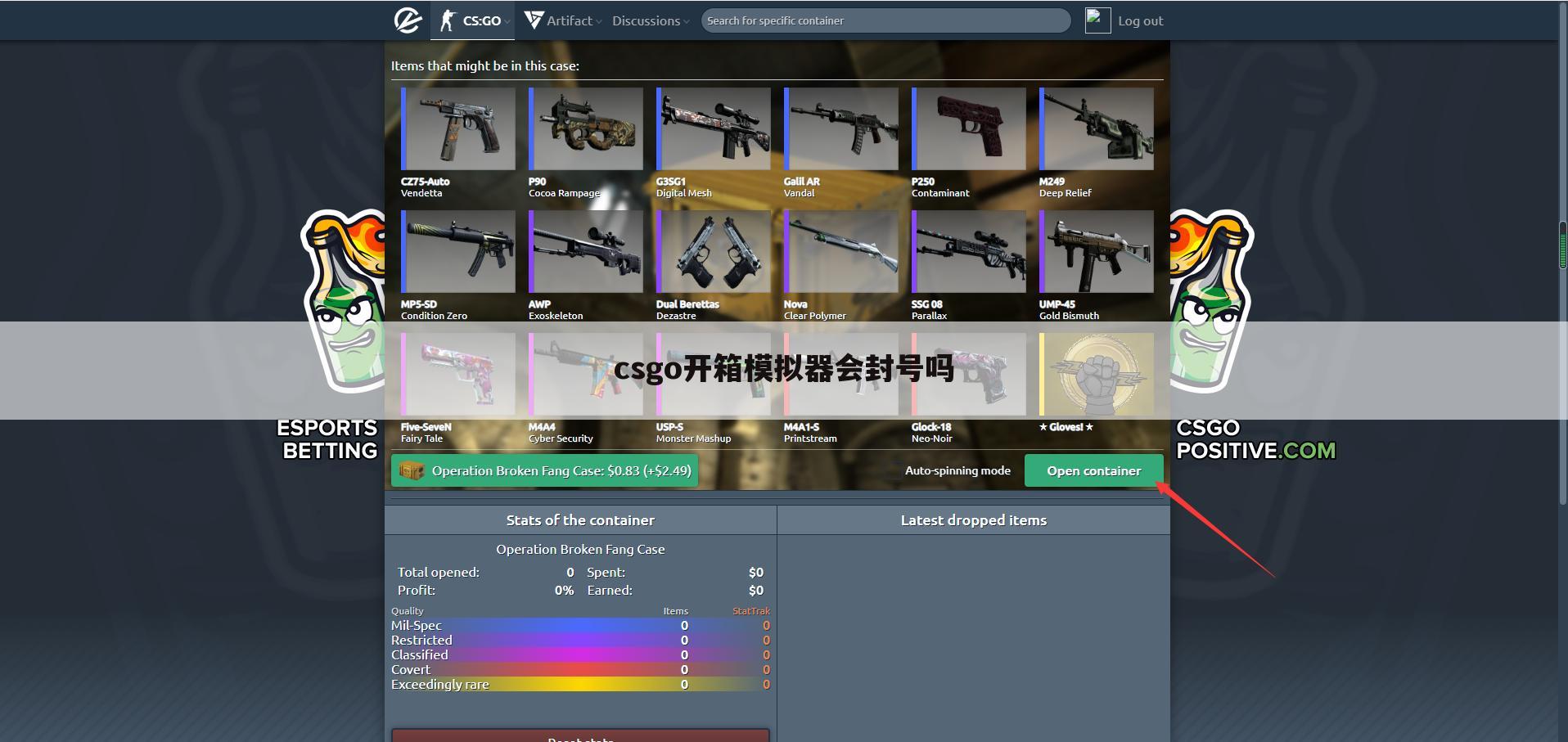
Task: Click the StatTrak column header
Action: [751, 611]
